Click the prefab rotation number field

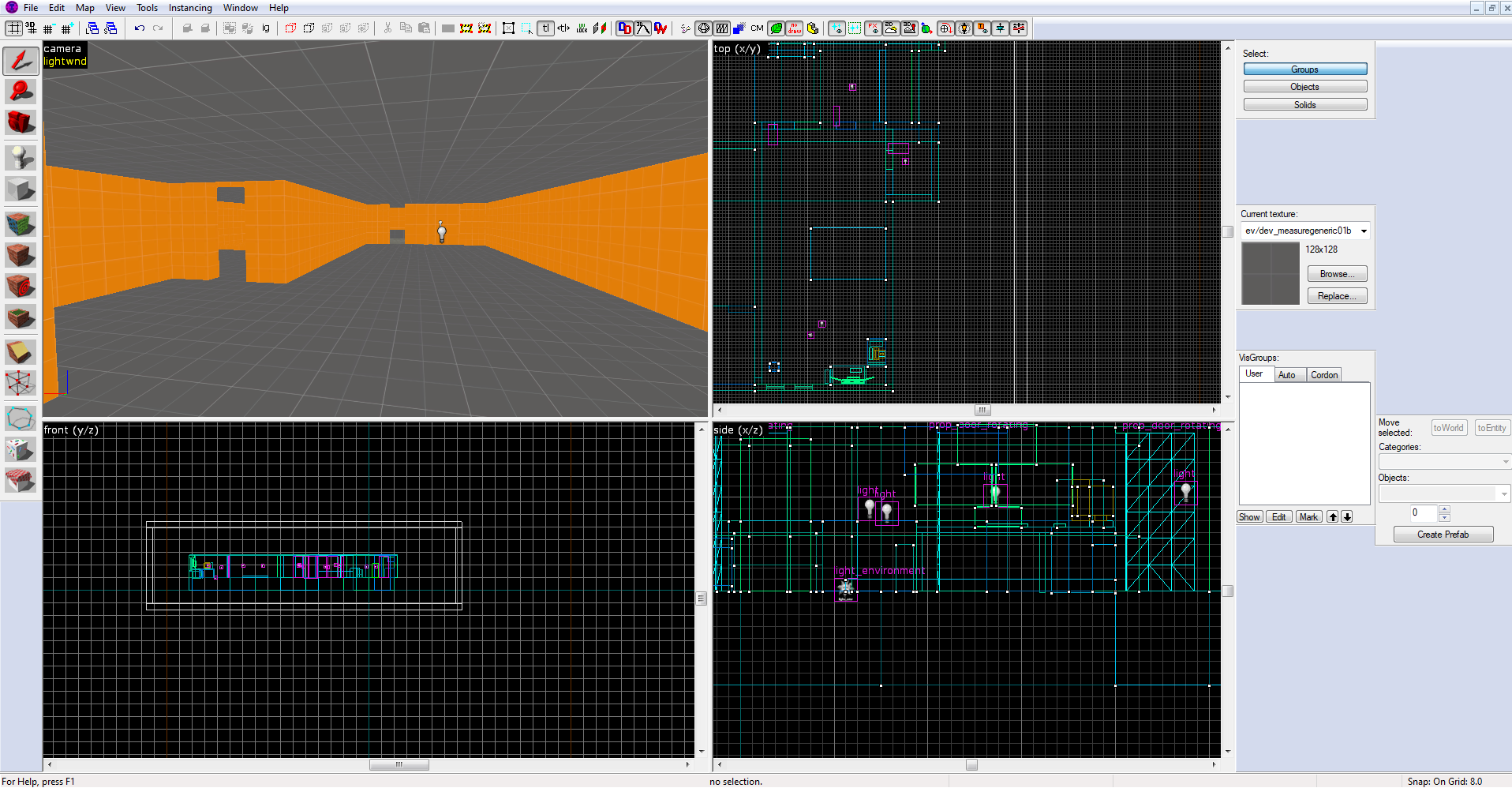(x=1424, y=513)
